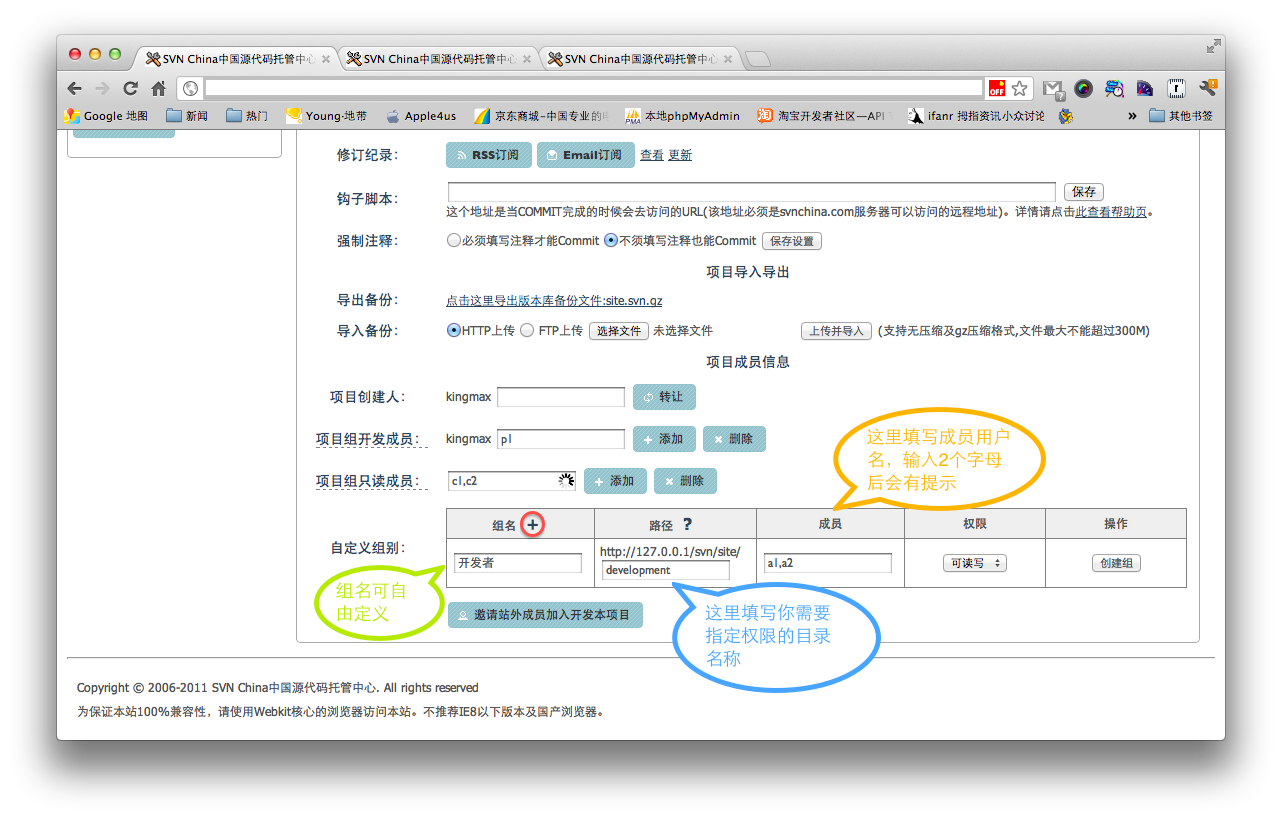This screenshot has width=1282, height=819.
Task: Open the Google 地图 bookmark
Action: (x=107, y=116)
